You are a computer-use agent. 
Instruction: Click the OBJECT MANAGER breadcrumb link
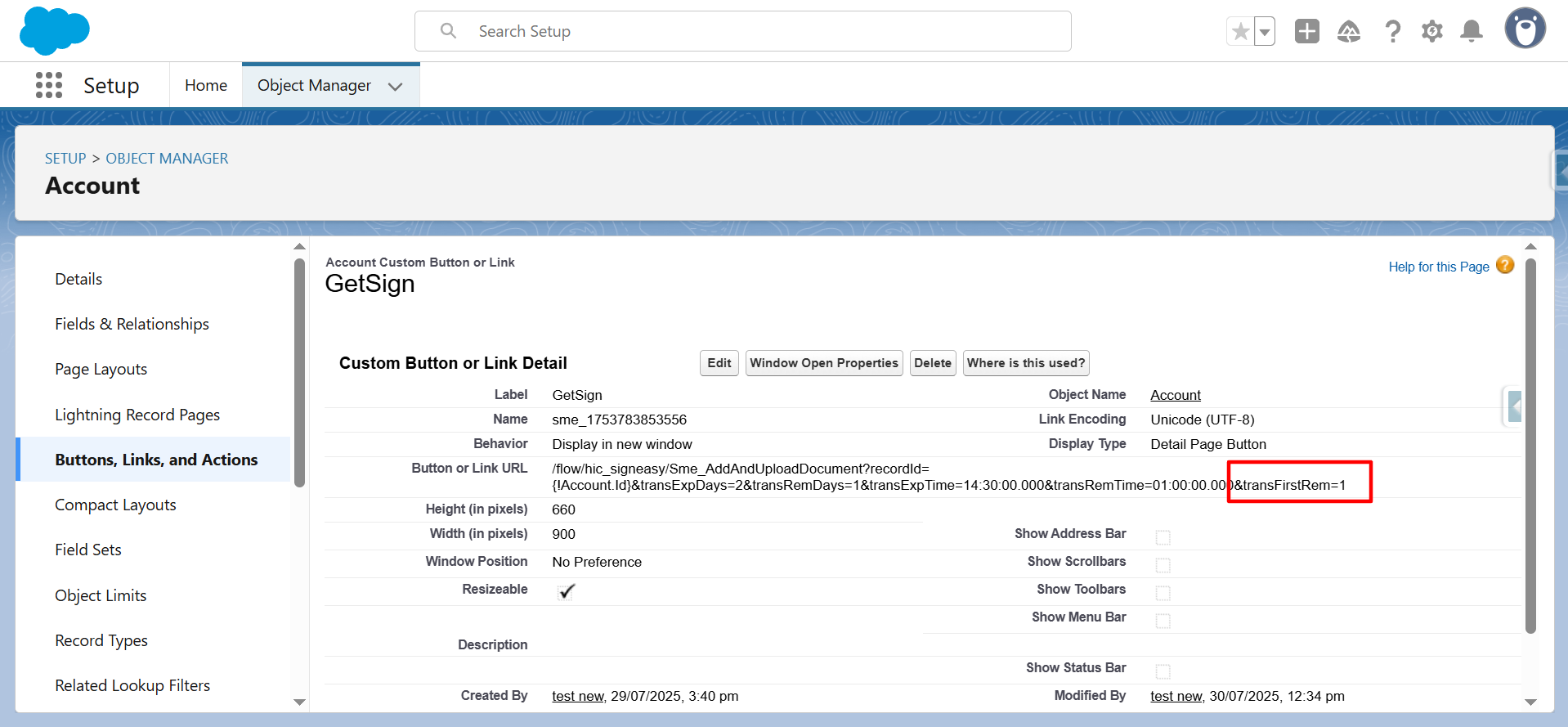pyautogui.click(x=167, y=159)
